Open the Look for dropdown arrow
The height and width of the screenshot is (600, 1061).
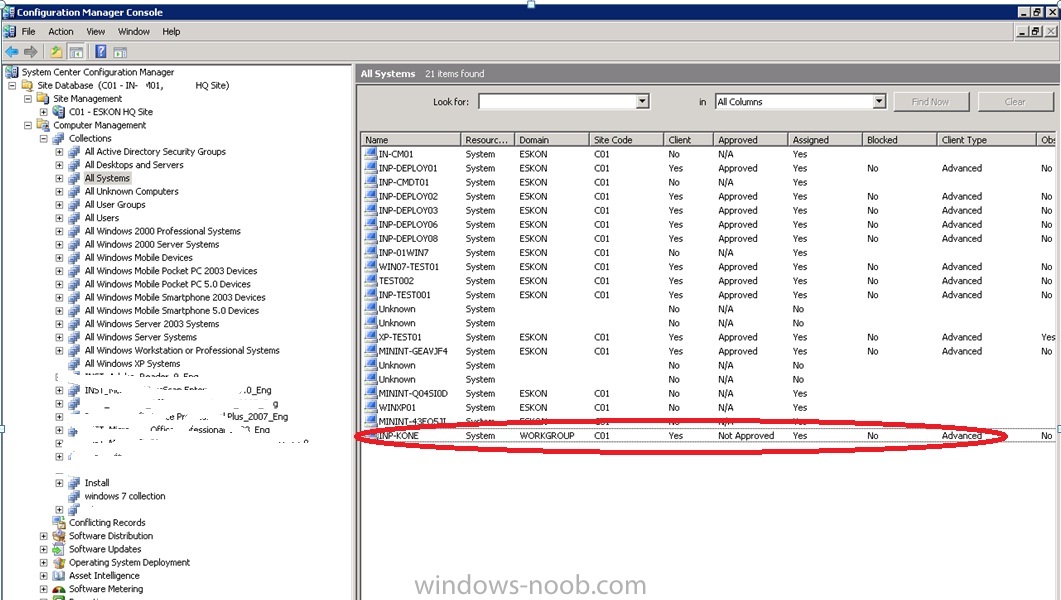tap(643, 101)
